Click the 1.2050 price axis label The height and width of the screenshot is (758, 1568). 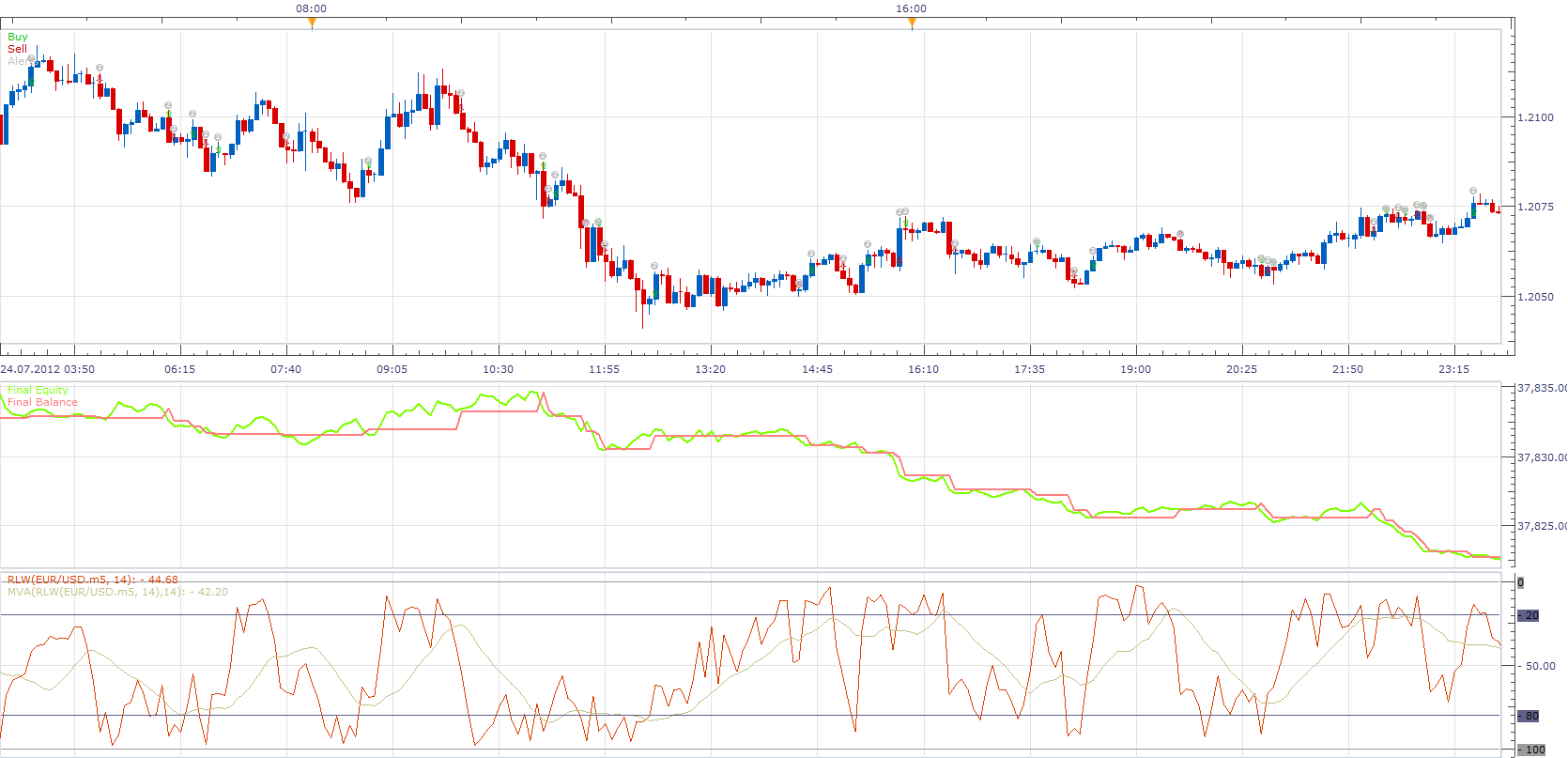pyautogui.click(x=1536, y=297)
